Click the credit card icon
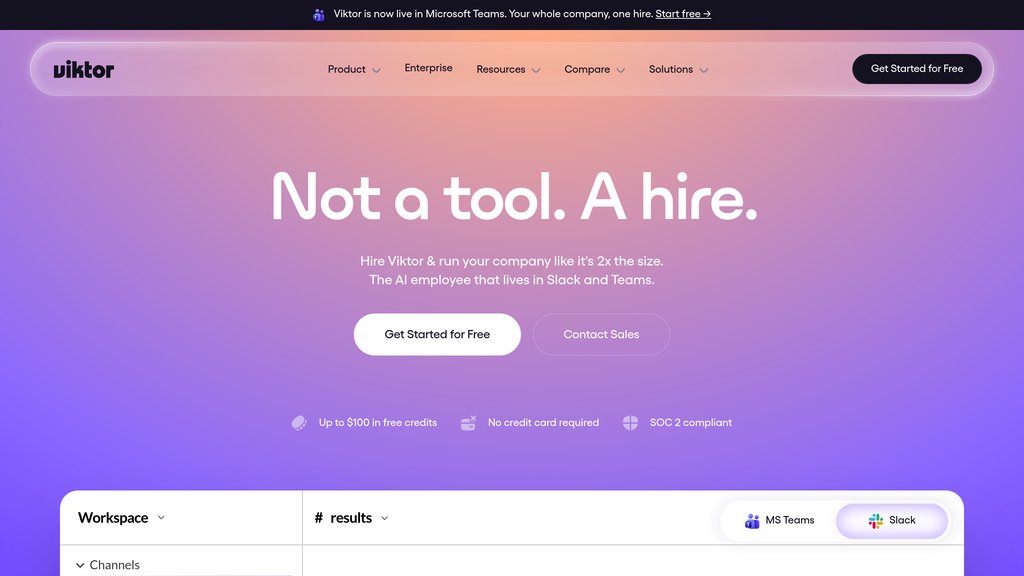 coord(468,423)
